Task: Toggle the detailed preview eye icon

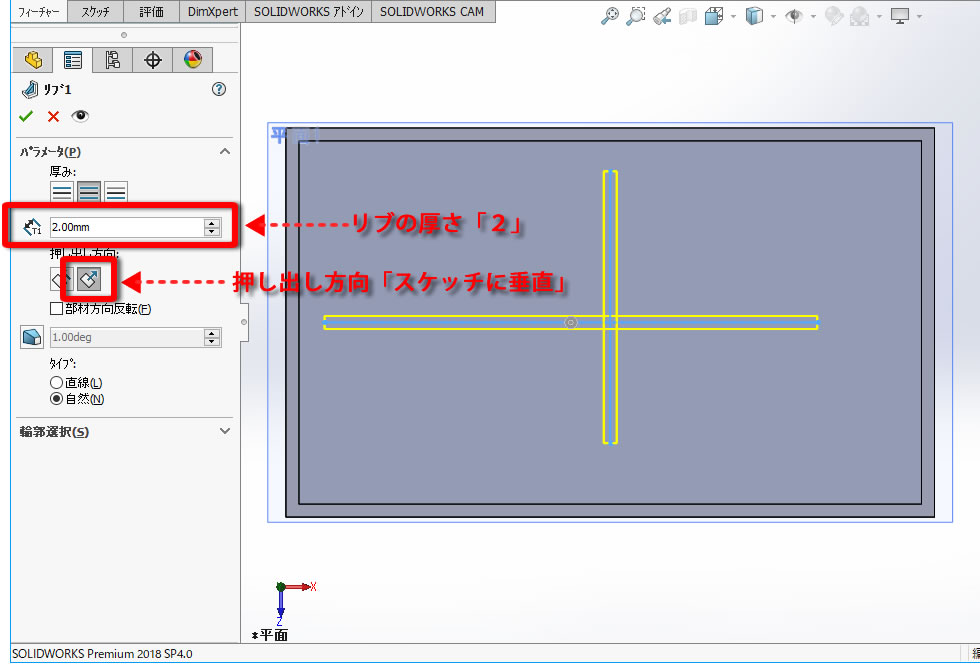Action: [80, 116]
